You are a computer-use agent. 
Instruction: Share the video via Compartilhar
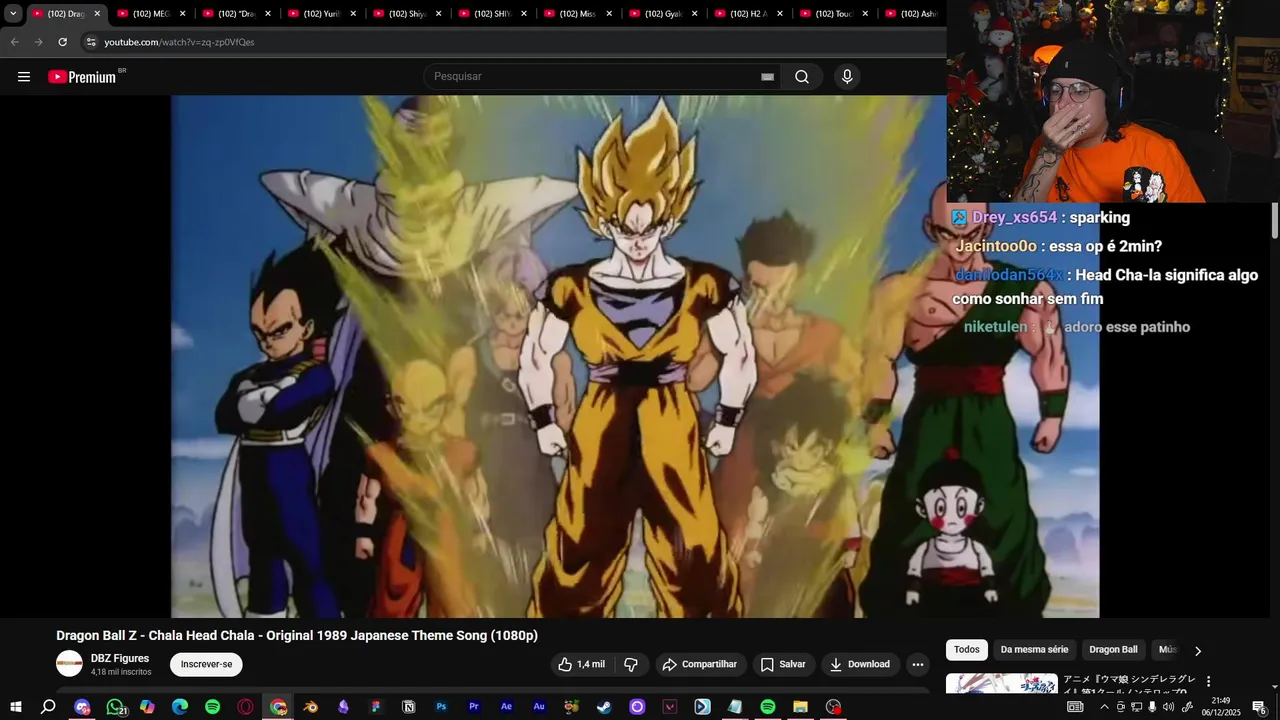pos(700,664)
